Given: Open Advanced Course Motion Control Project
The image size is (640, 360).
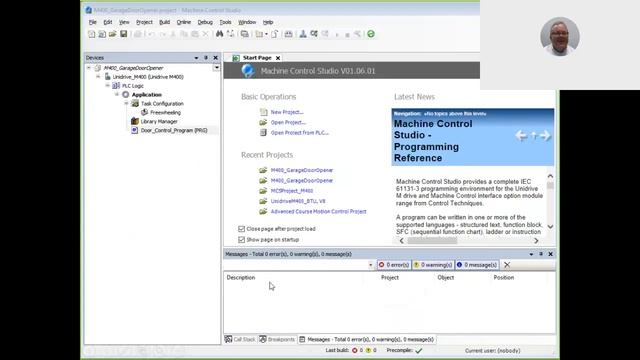Looking at the screenshot, I should pos(318,211).
